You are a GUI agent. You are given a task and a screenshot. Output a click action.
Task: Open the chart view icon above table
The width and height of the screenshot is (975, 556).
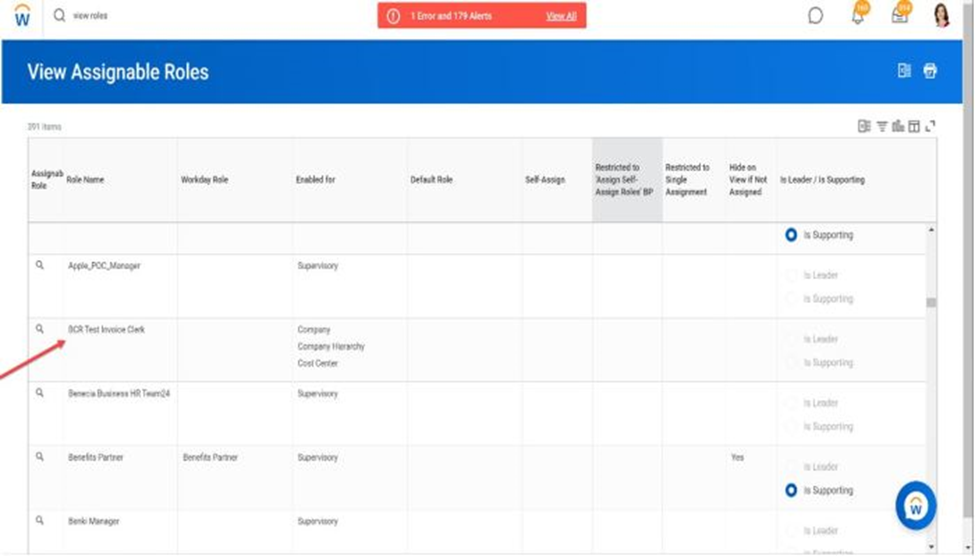pos(898,126)
